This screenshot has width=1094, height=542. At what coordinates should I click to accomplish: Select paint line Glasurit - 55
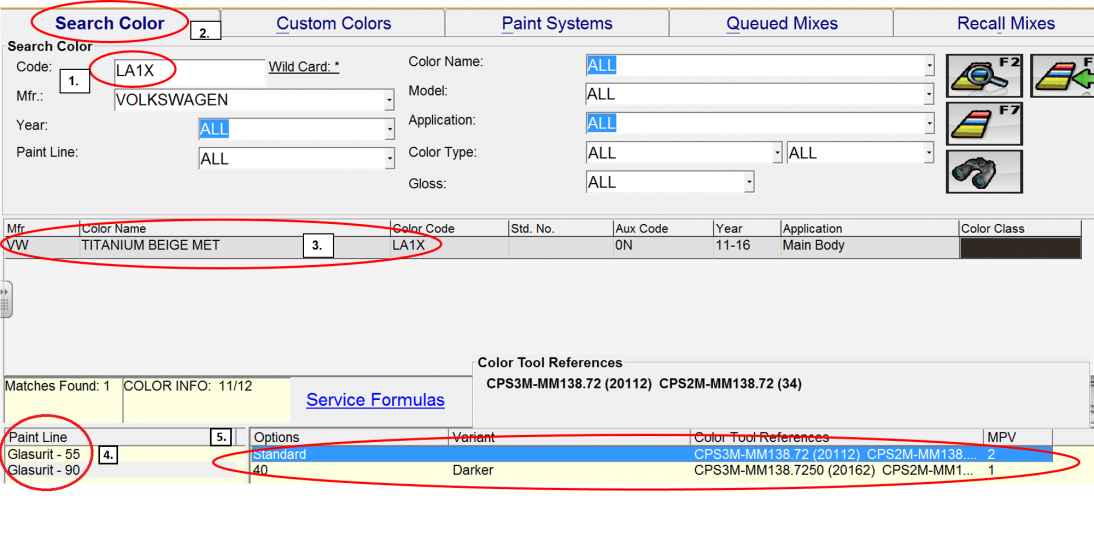tap(44, 454)
